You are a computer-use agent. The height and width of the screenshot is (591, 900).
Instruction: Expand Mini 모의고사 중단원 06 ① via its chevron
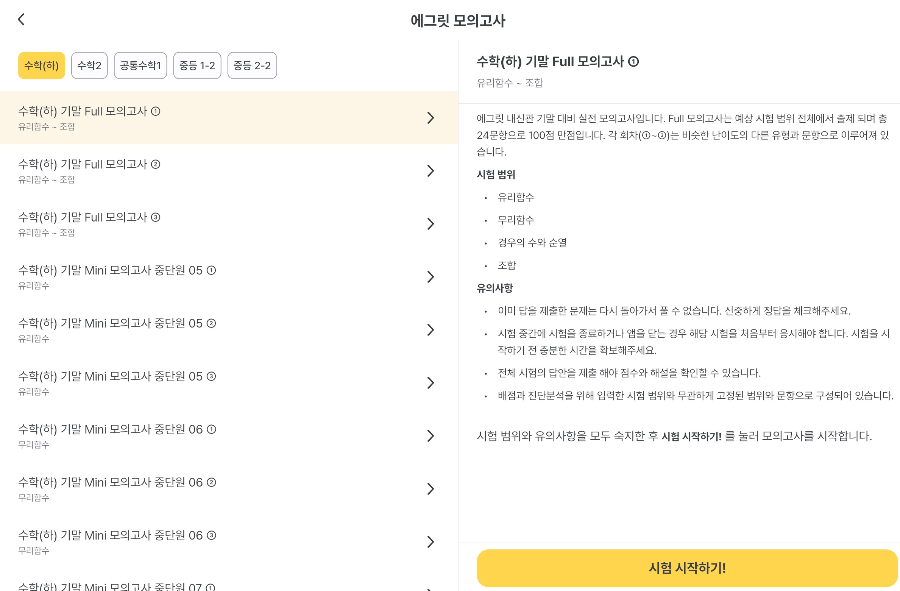click(430, 436)
